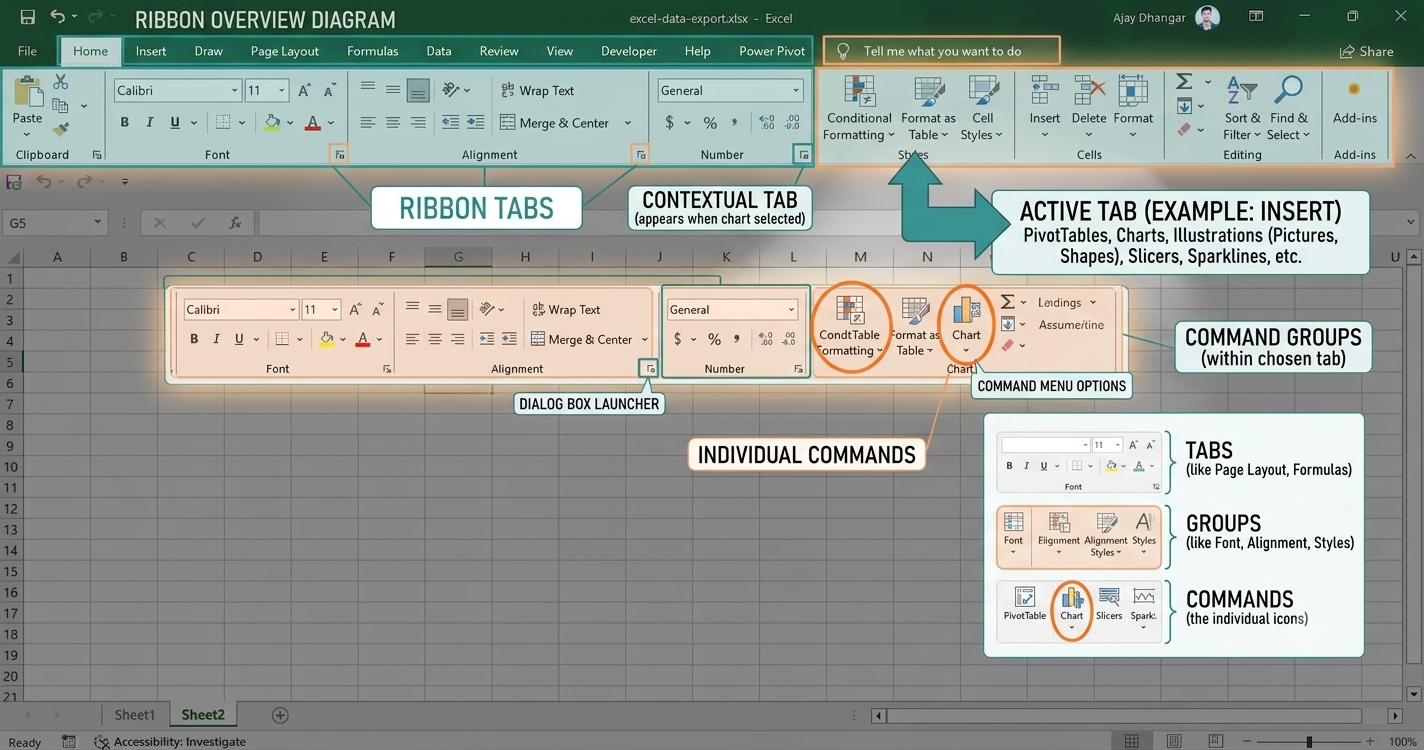
Task: Click Decrease Font Size in the main ribbon
Action: (x=331, y=90)
